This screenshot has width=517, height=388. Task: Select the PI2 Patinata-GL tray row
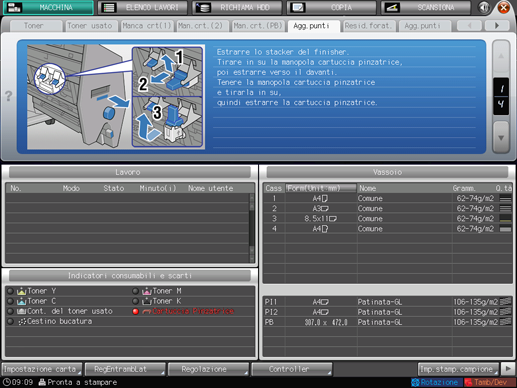388,312
